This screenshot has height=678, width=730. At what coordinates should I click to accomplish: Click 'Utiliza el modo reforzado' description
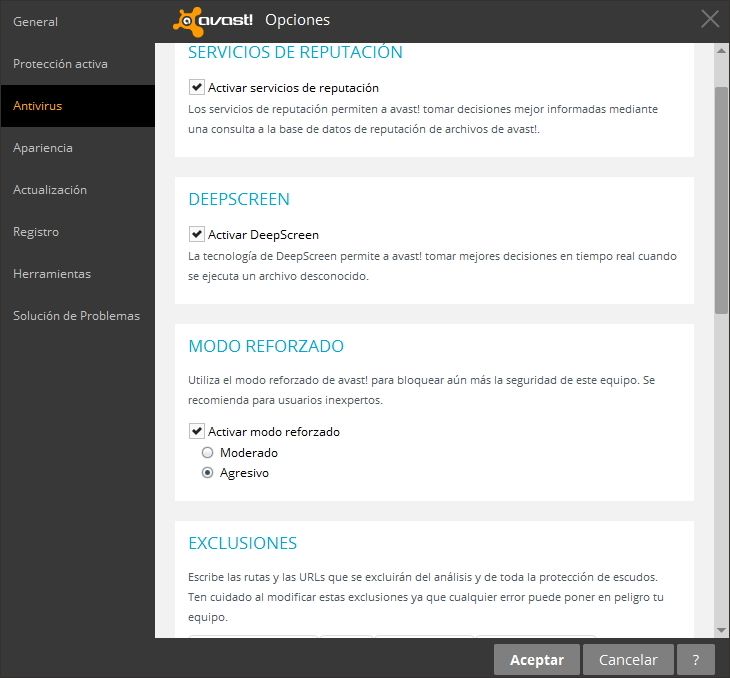pos(421,390)
